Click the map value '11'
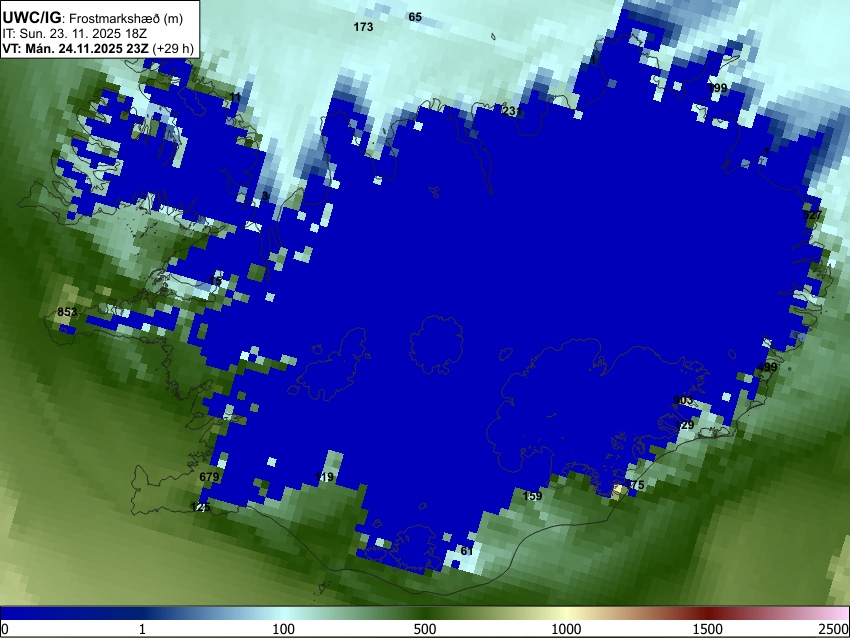Viewport: 850px width, 638px height. pos(235,97)
